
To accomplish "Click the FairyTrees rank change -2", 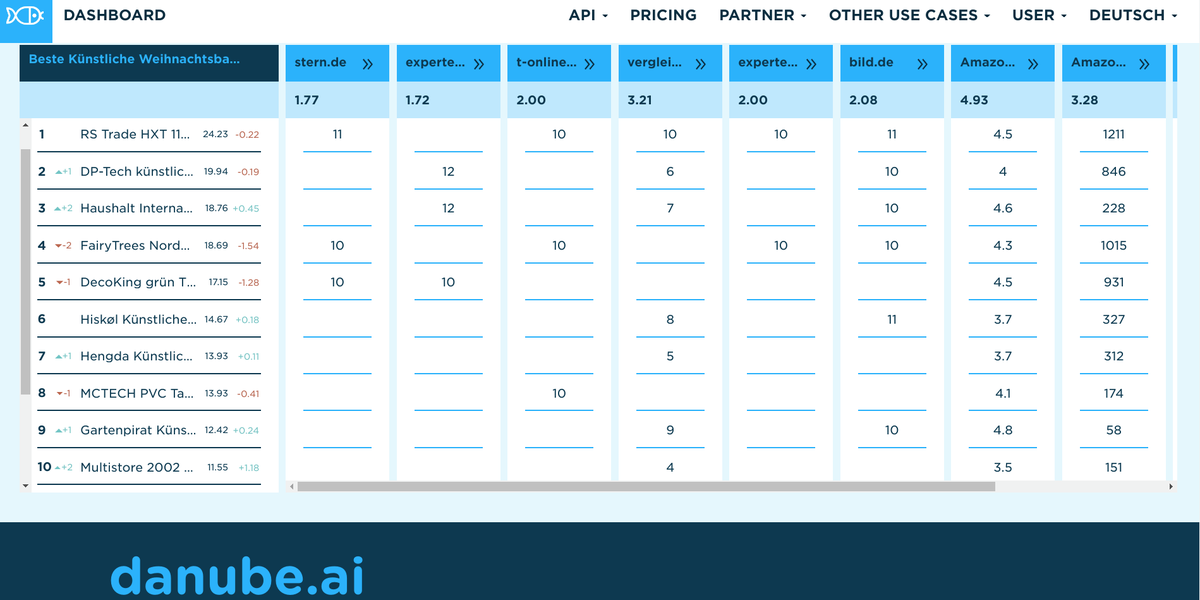I will click(63, 245).
